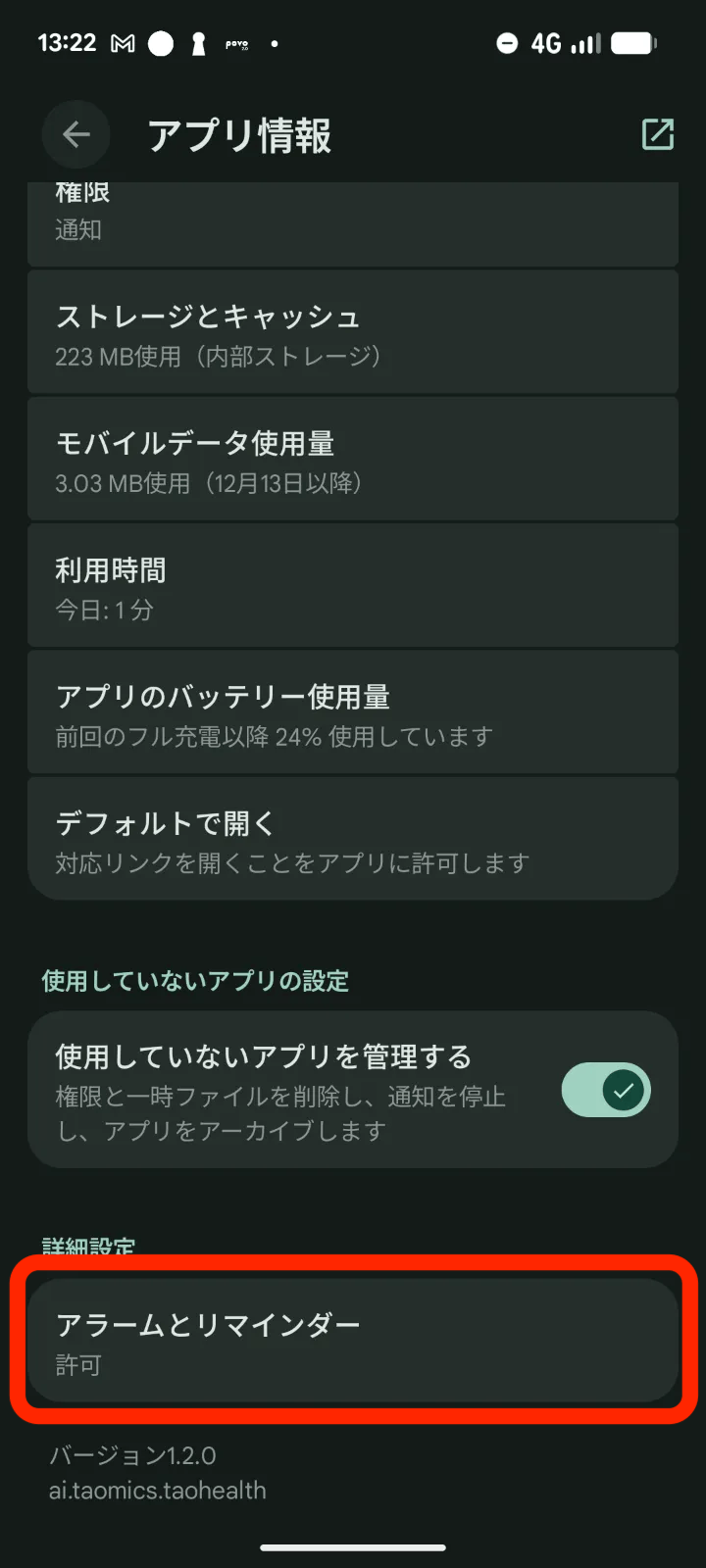Toggle off 使用していないアプリを管理する switch

605,1090
